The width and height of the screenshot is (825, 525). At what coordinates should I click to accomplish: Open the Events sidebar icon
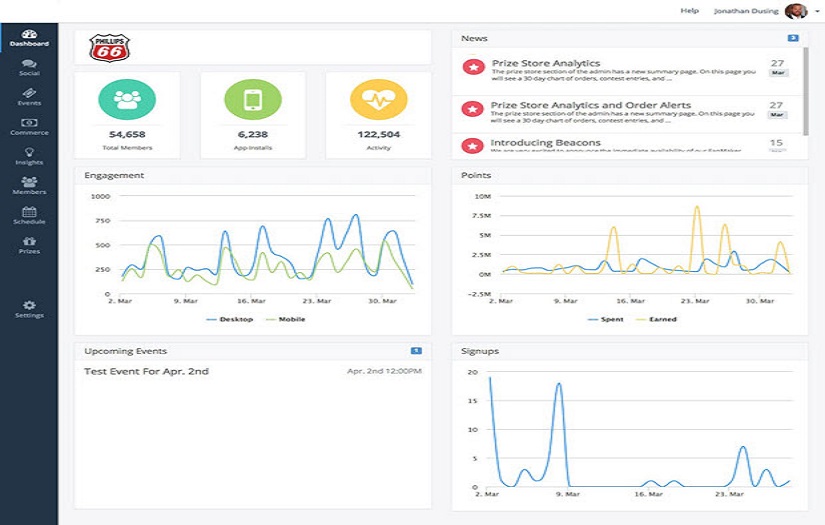point(29,97)
